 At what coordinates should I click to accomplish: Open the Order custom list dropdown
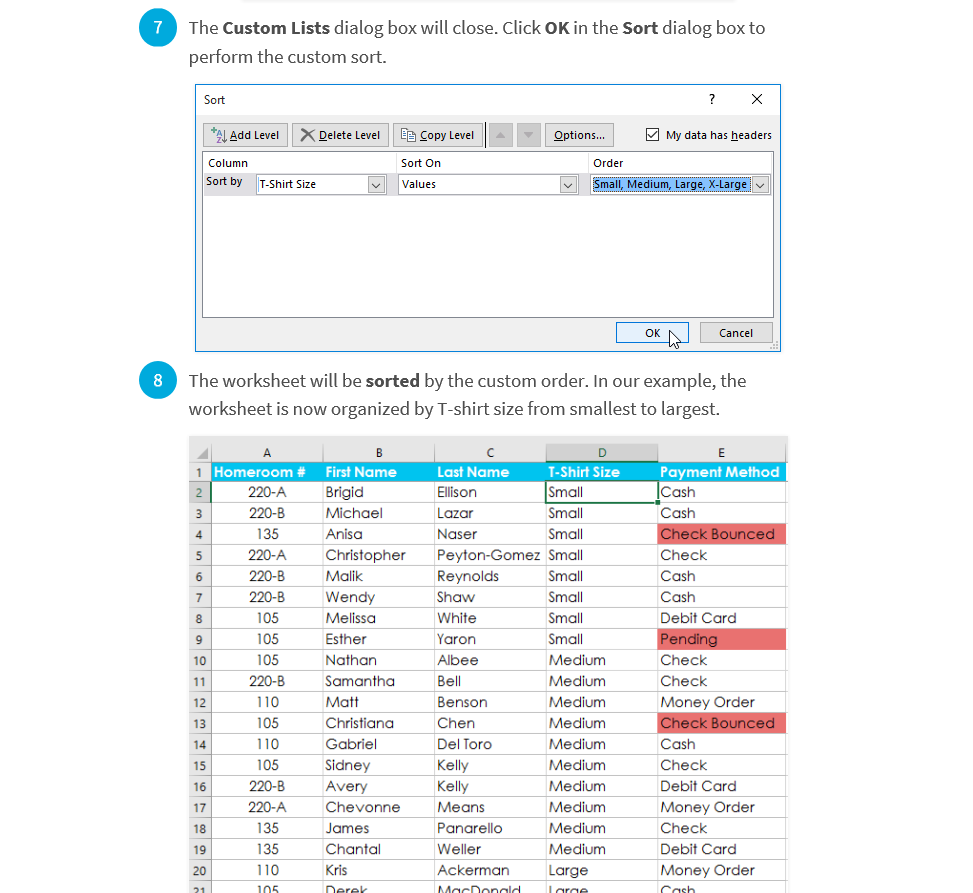(x=760, y=185)
